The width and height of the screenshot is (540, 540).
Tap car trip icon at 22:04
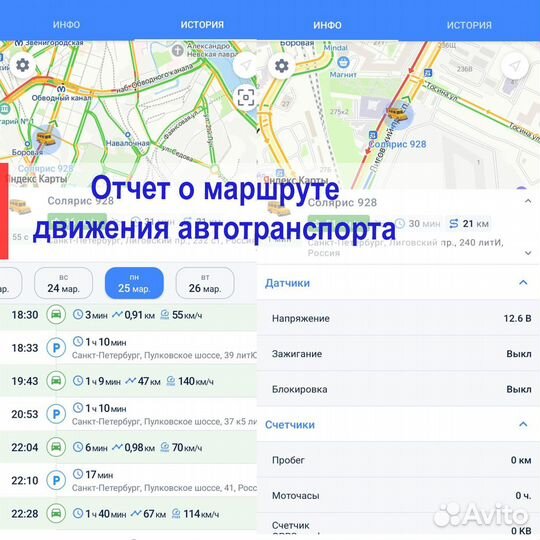click(x=56, y=447)
